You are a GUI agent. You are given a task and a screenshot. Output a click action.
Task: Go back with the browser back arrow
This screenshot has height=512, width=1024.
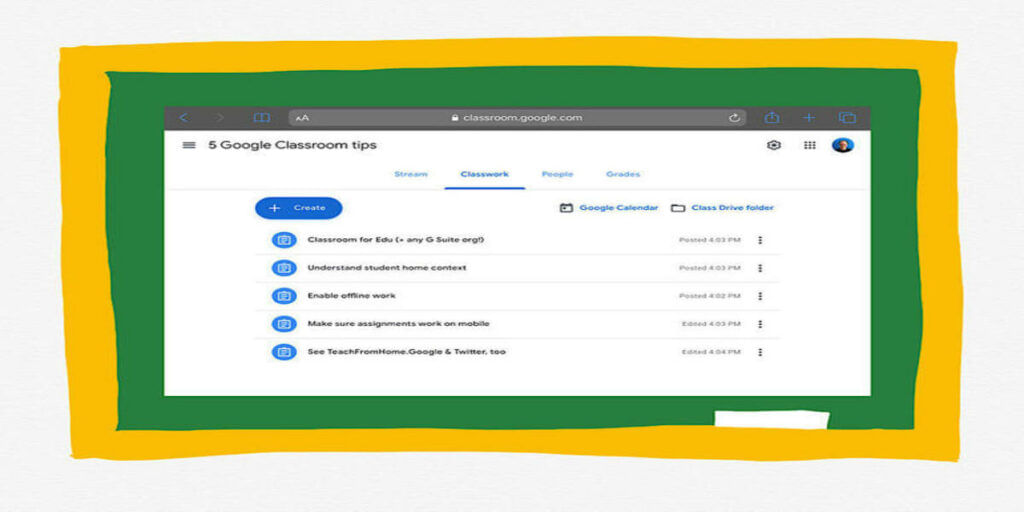click(x=184, y=118)
